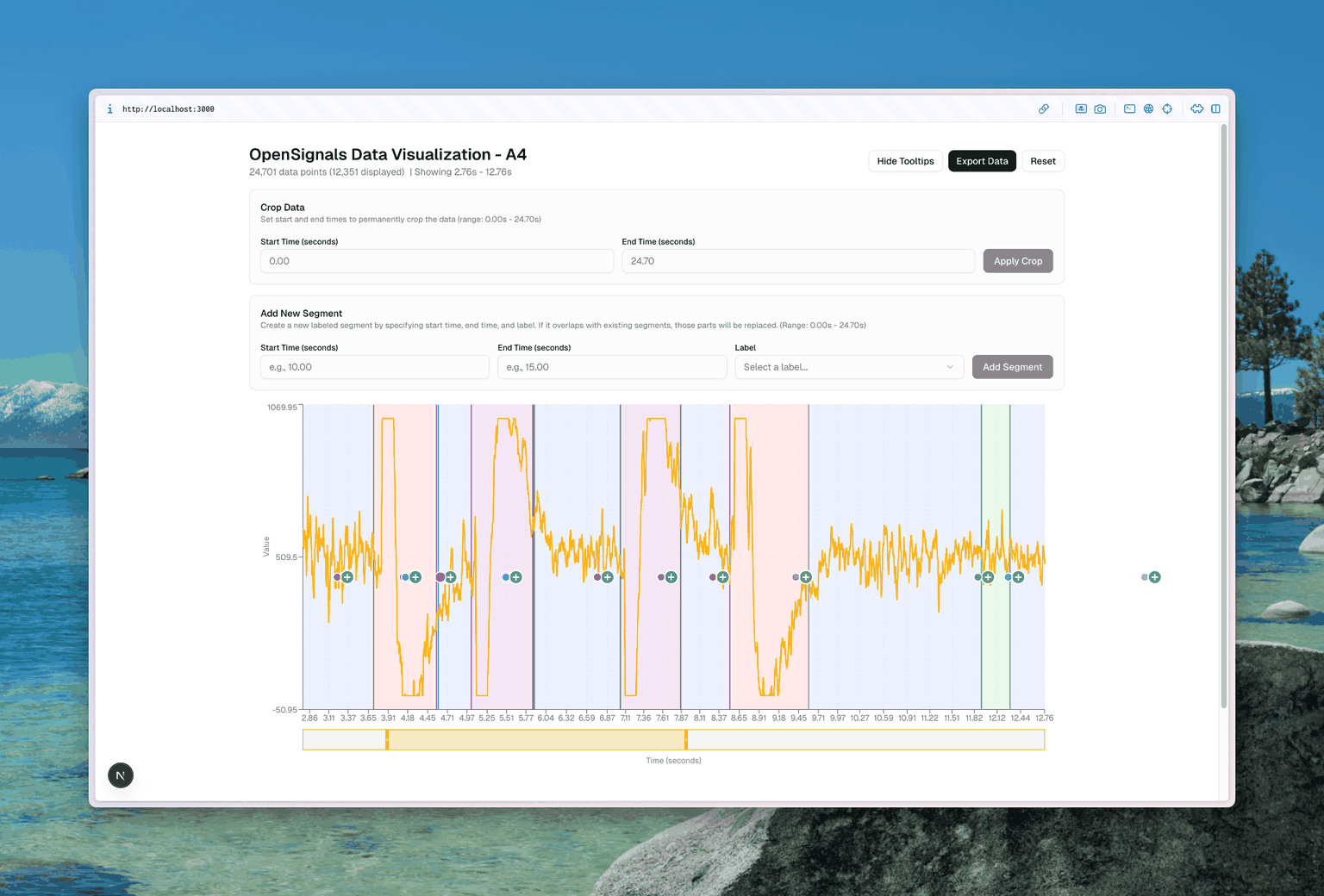Click the '24,701 data points' summary text
1324x896 pixels.
tap(327, 172)
